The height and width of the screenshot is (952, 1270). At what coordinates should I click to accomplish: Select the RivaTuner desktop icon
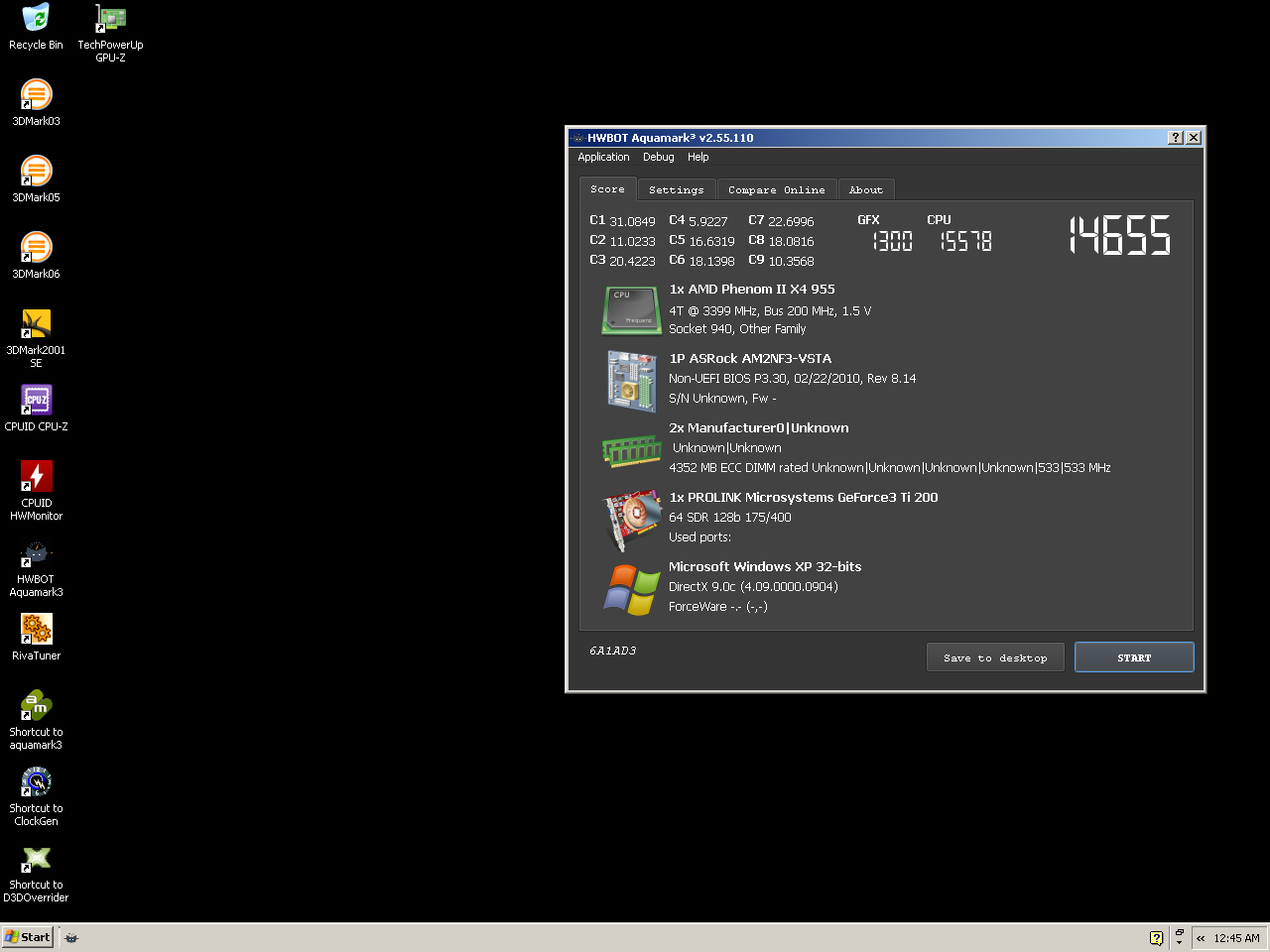pyautogui.click(x=36, y=637)
